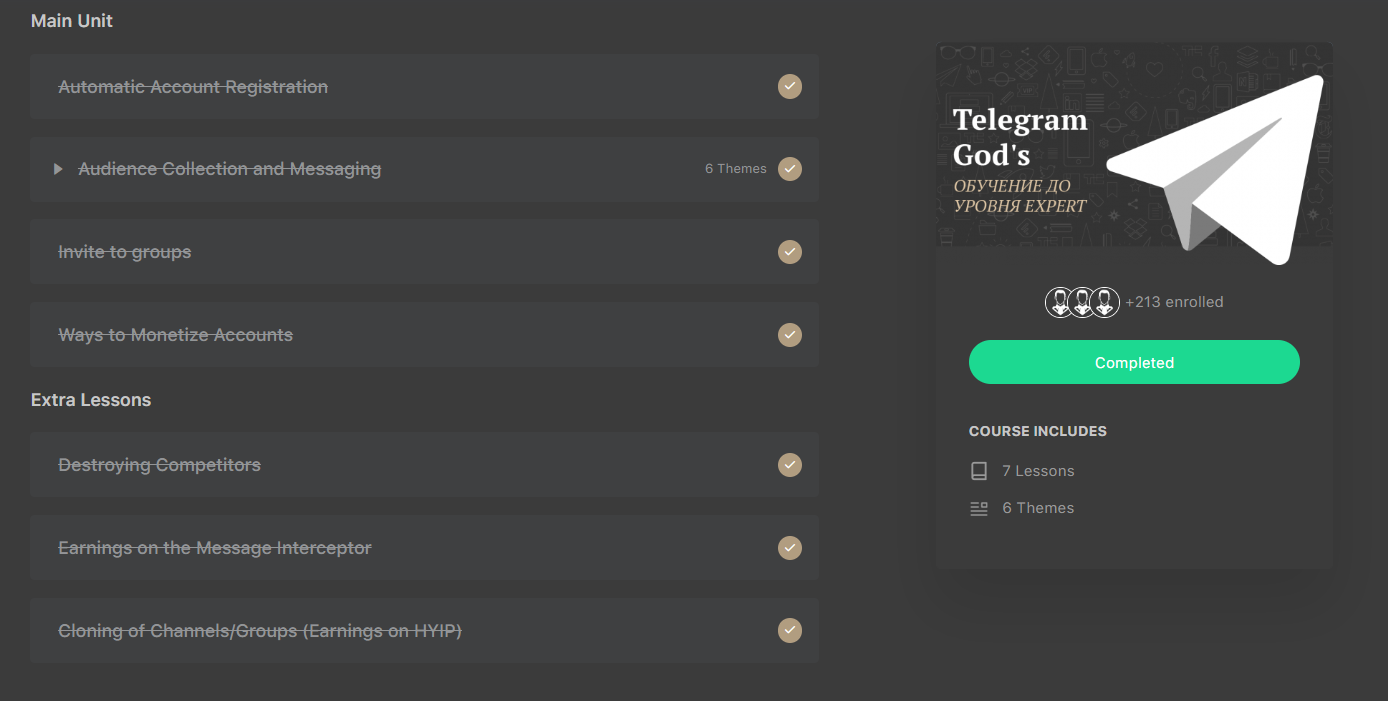Viewport: 1388px width, 701px height.
Task: Open Cloning of Channels/Groups lesson
Action: [424, 631]
